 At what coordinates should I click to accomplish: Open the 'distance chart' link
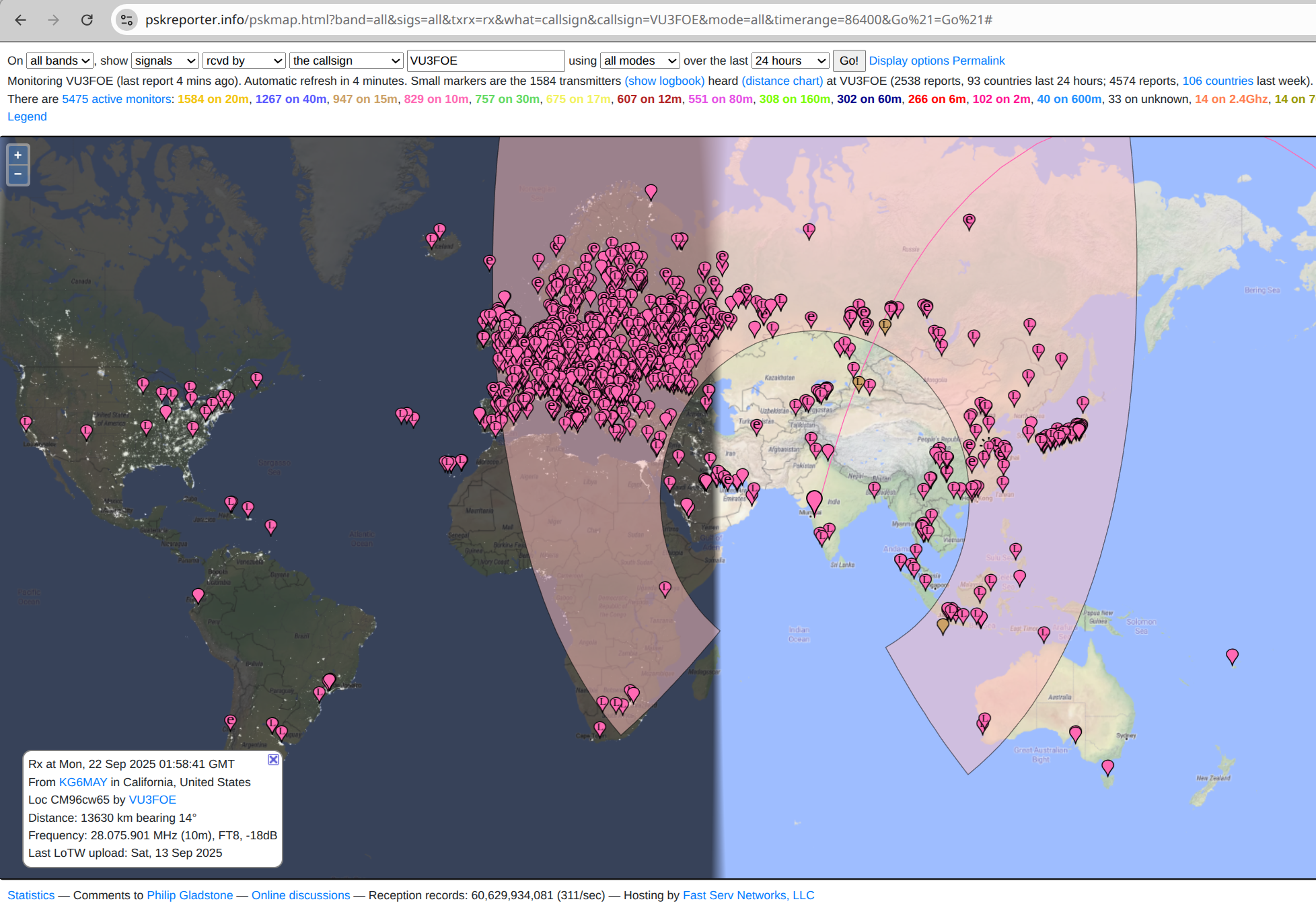782,81
